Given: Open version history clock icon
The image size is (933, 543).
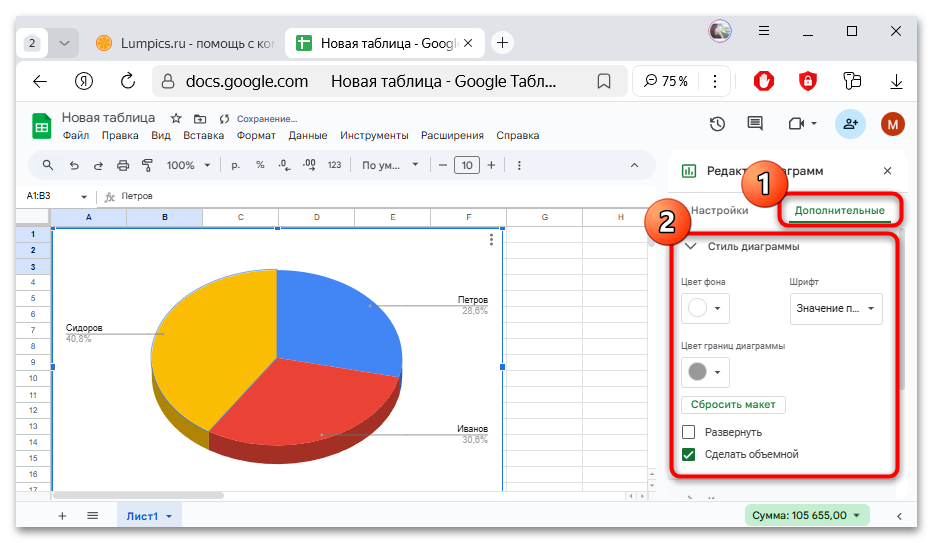Looking at the screenshot, I should 717,123.
